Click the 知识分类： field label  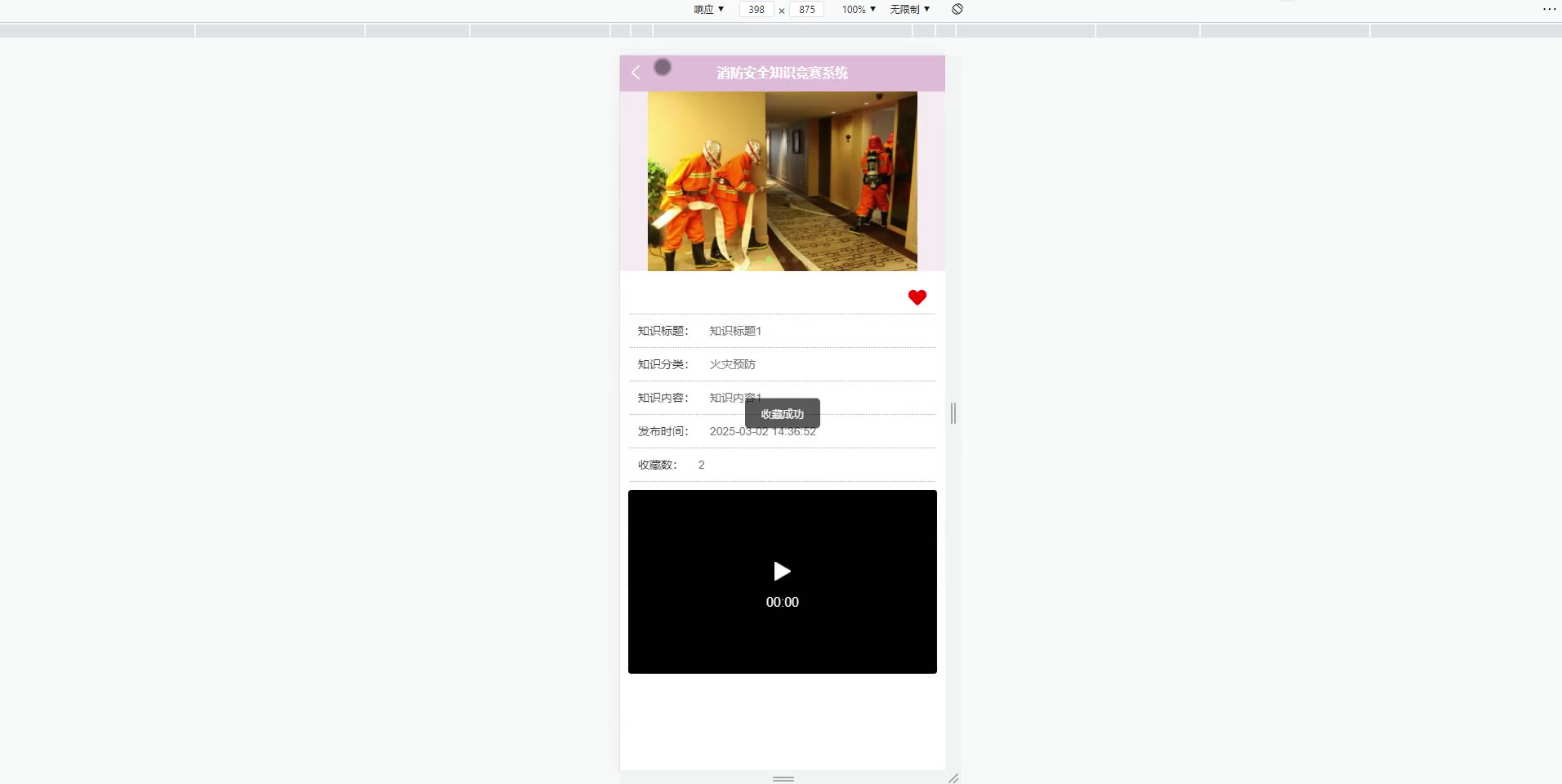point(663,364)
